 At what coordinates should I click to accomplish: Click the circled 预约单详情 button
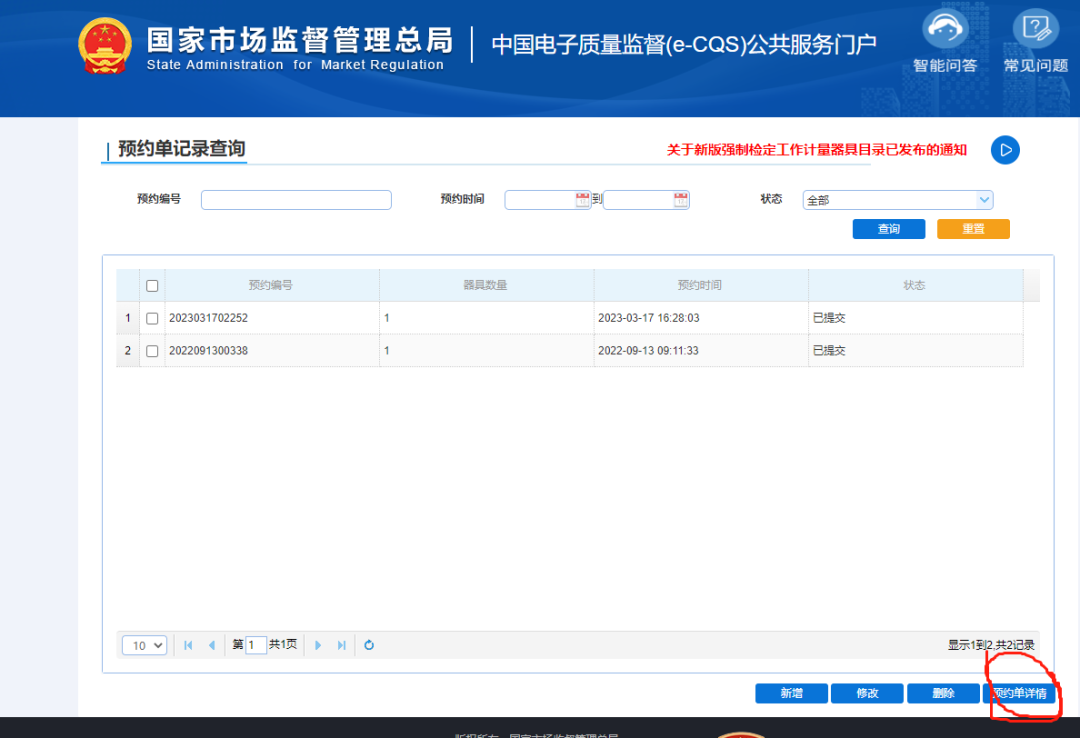click(x=1021, y=693)
